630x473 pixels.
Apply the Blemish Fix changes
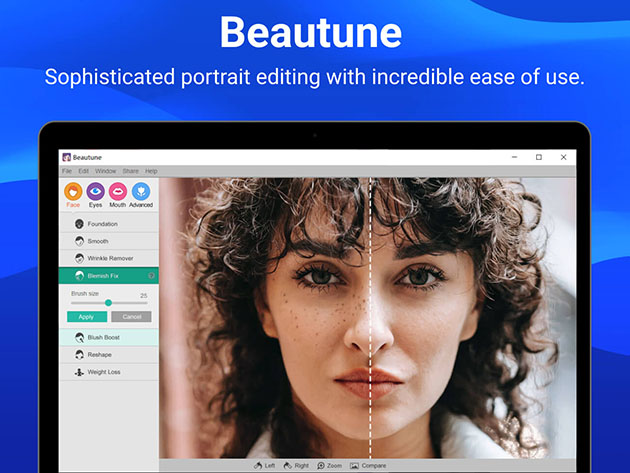pos(87,317)
